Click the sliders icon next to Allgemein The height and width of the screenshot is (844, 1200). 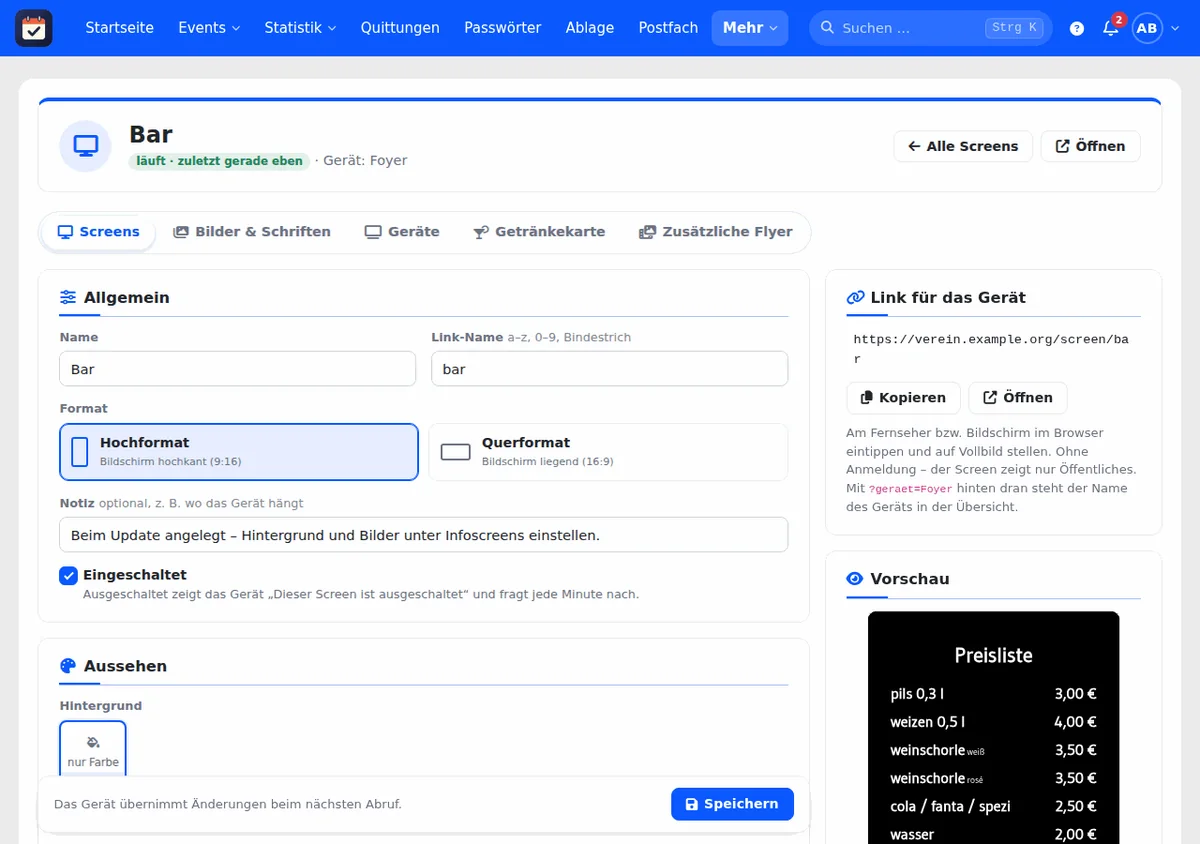(x=68, y=297)
